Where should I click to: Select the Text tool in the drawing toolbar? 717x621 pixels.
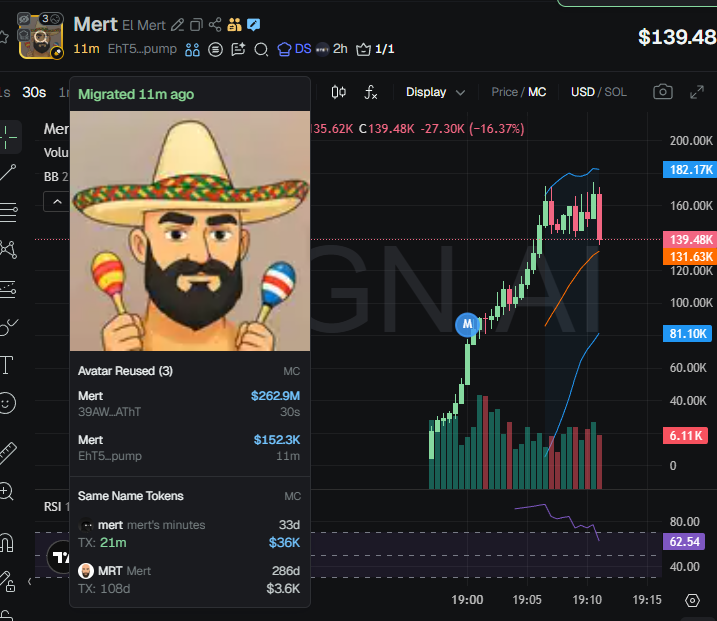[x=7, y=365]
